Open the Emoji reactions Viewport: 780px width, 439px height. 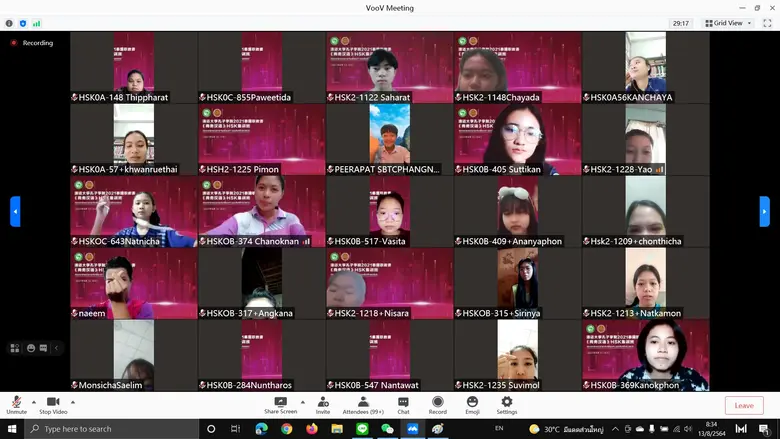pyautogui.click(x=472, y=401)
